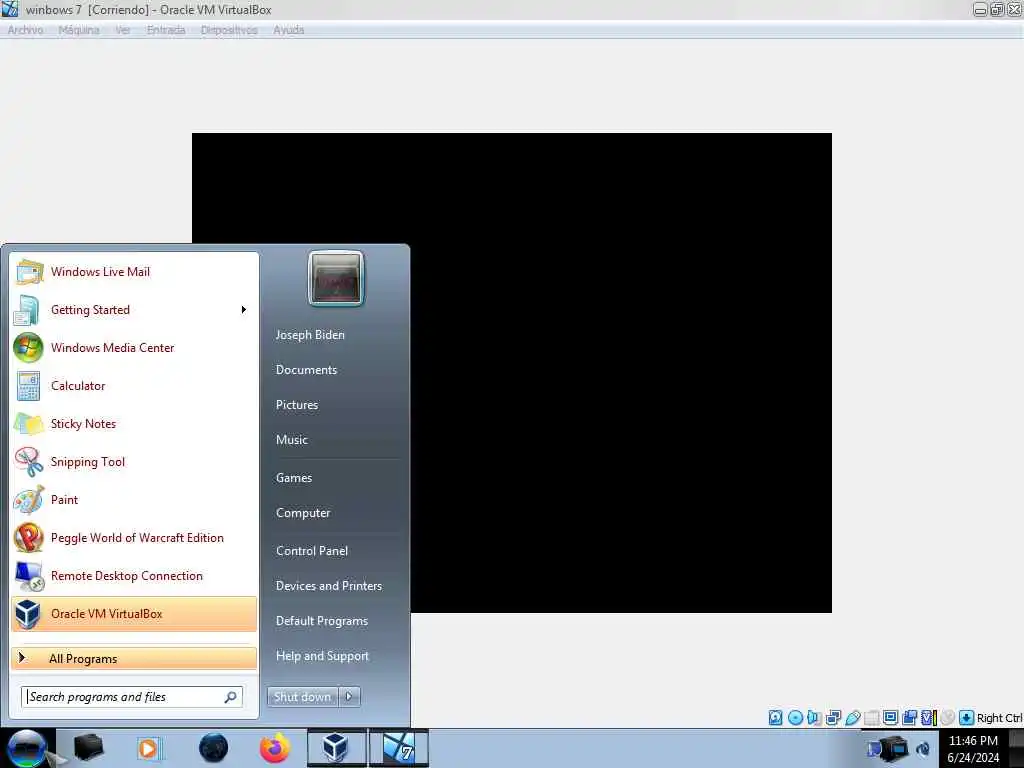Open Default Programs
The height and width of the screenshot is (768, 1024).
pyautogui.click(x=322, y=621)
